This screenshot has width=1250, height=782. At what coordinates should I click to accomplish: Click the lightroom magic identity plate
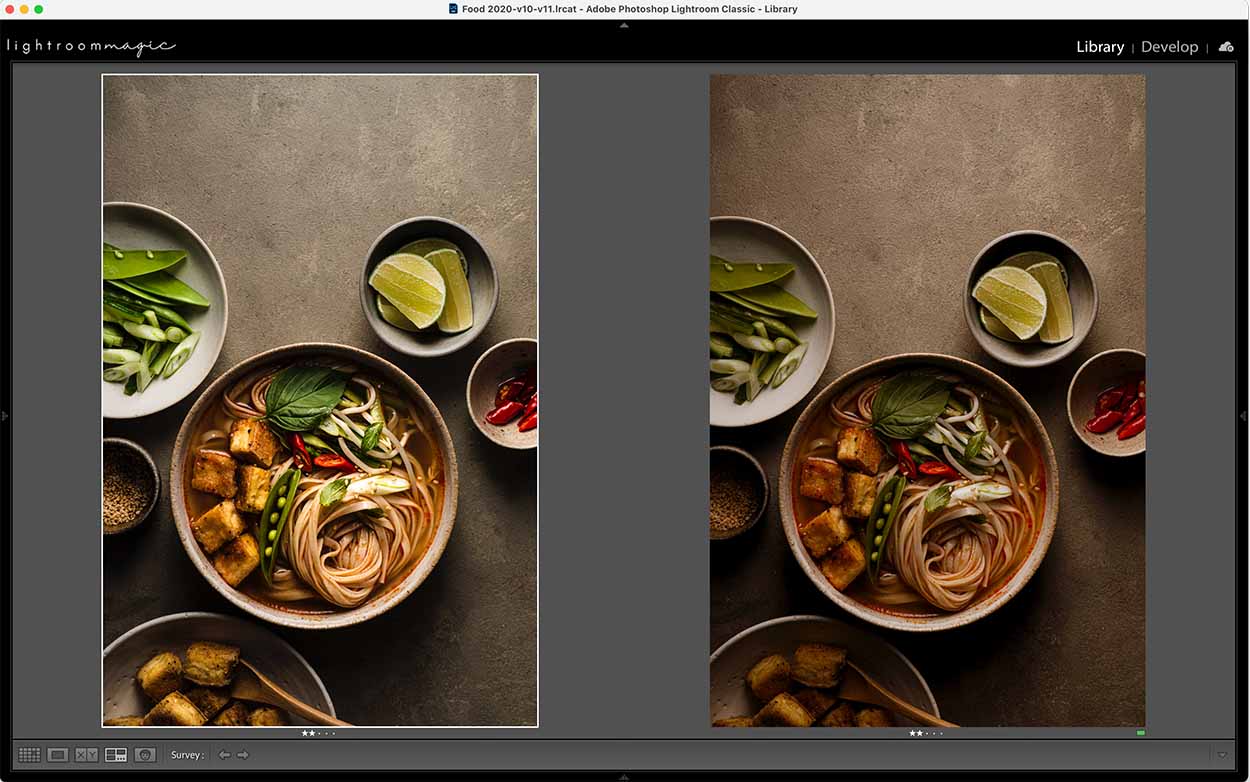coord(91,46)
